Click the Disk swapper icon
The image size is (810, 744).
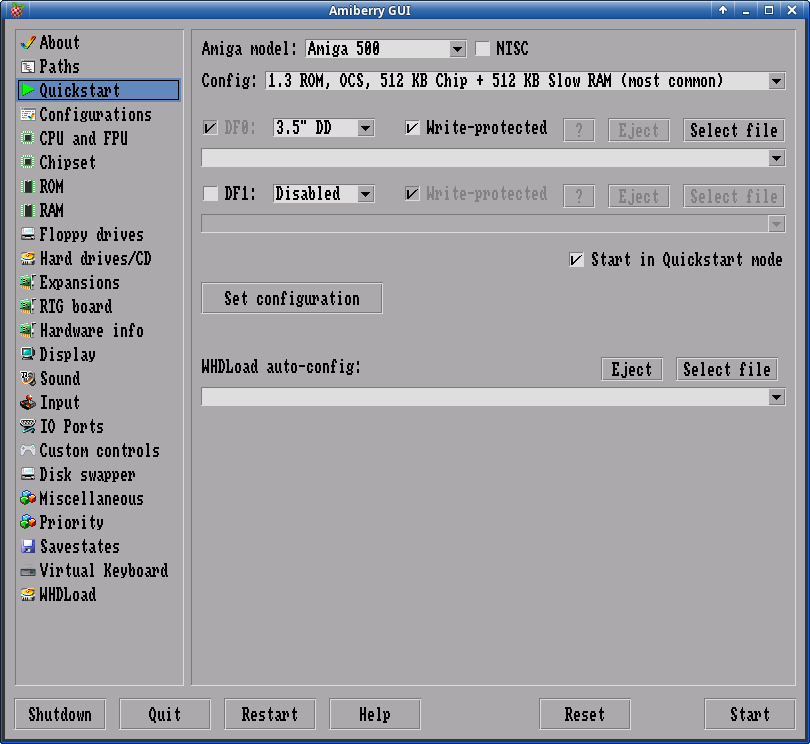coord(28,474)
